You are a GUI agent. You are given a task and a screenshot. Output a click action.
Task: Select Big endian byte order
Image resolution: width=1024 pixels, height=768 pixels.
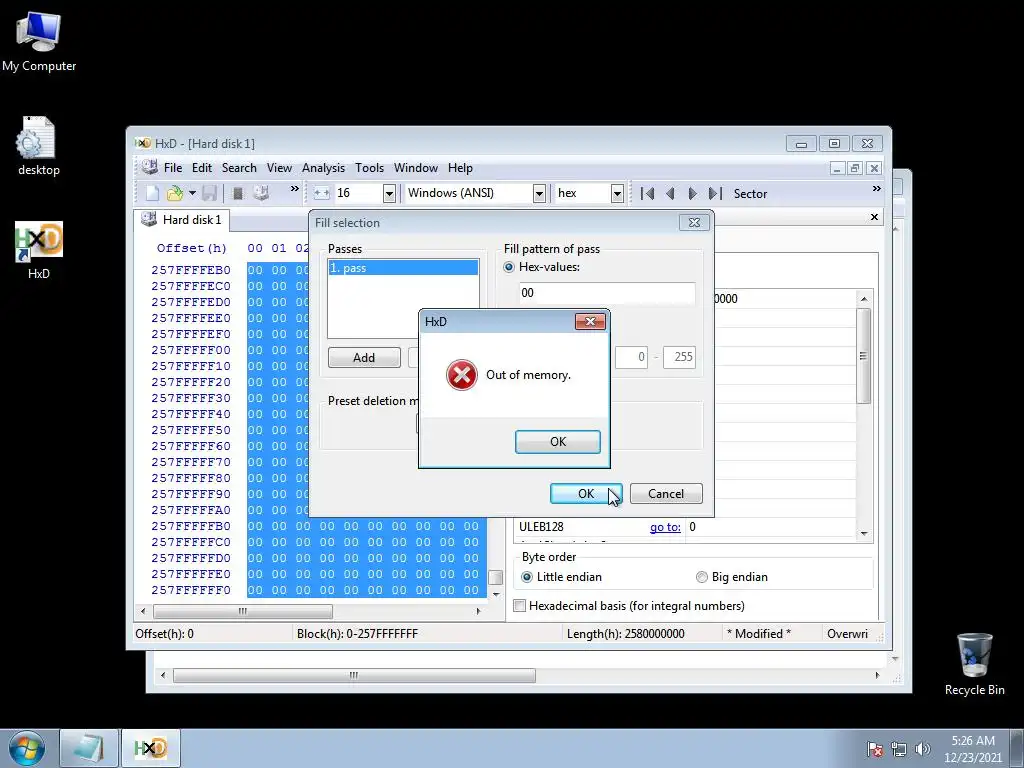point(701,577)
